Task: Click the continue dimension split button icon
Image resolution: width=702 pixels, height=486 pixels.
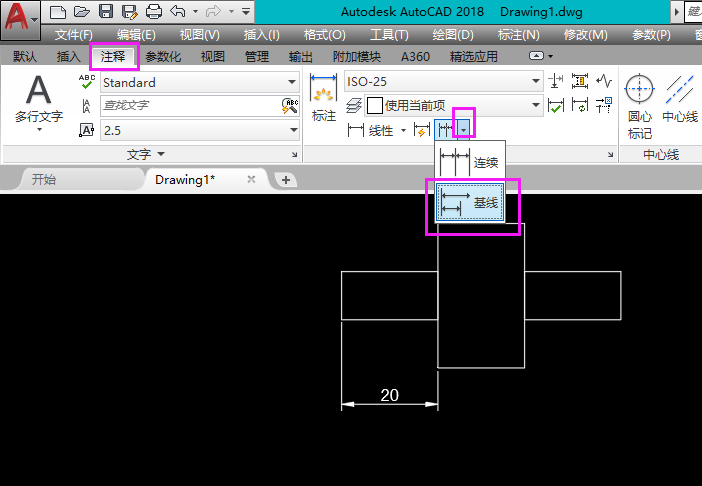Action: coord(445,130)
